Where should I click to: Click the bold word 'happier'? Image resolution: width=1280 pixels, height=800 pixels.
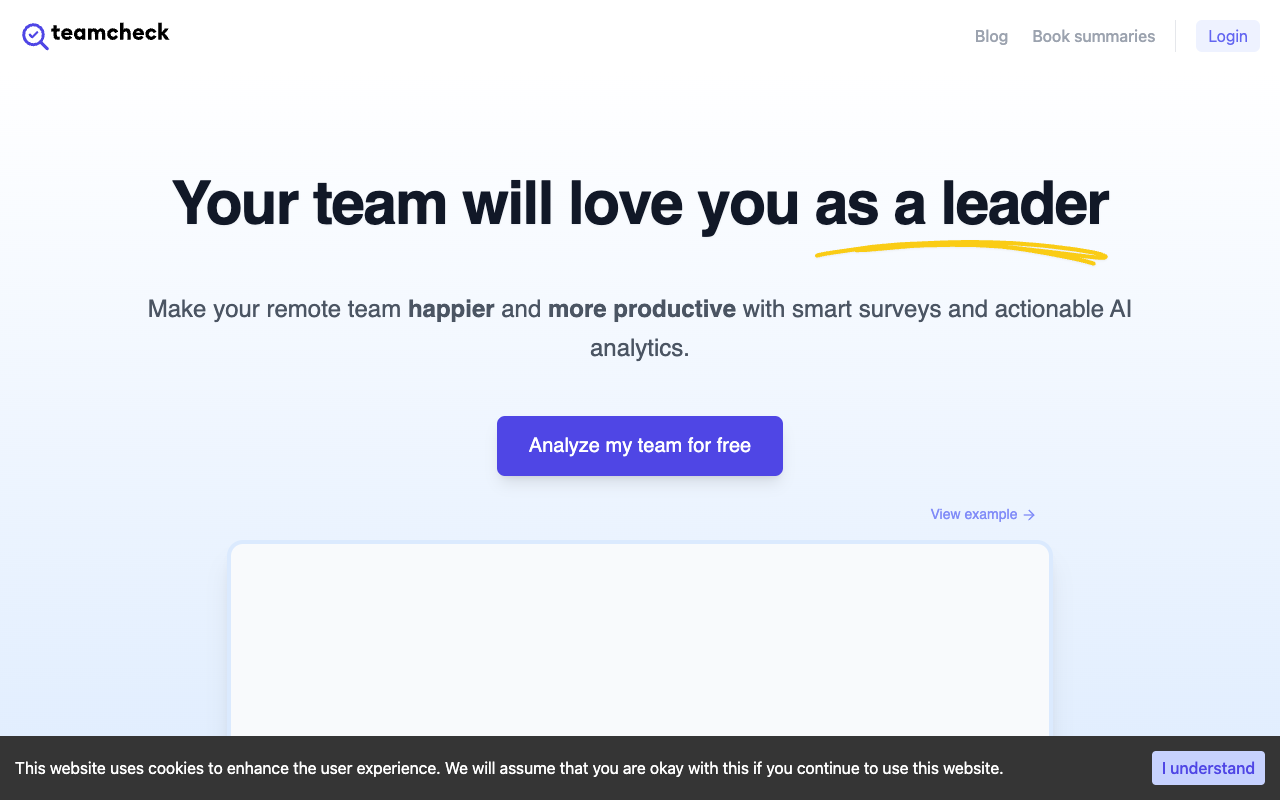coord(451,309)
